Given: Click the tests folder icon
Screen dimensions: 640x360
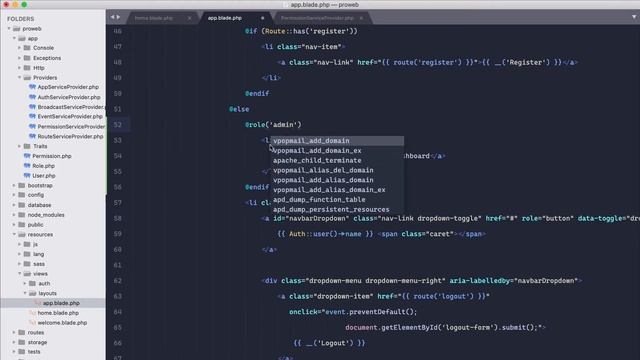Looking at the screenshot, I should coord(22,351).
